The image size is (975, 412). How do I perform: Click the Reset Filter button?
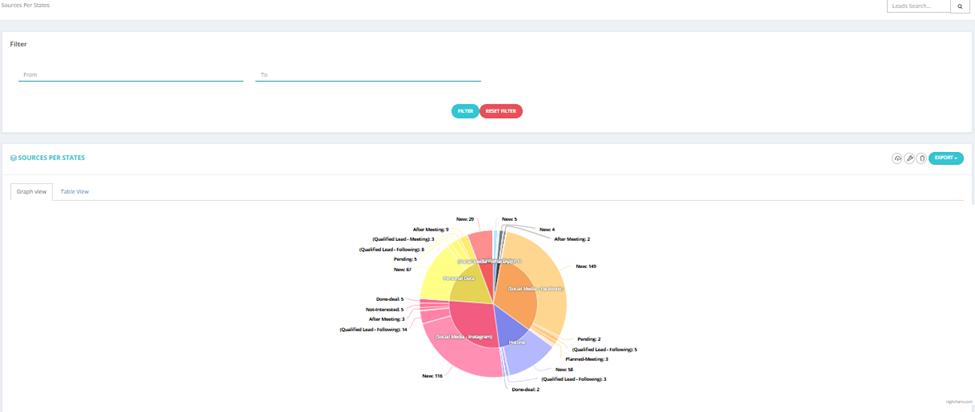(501, 111)
